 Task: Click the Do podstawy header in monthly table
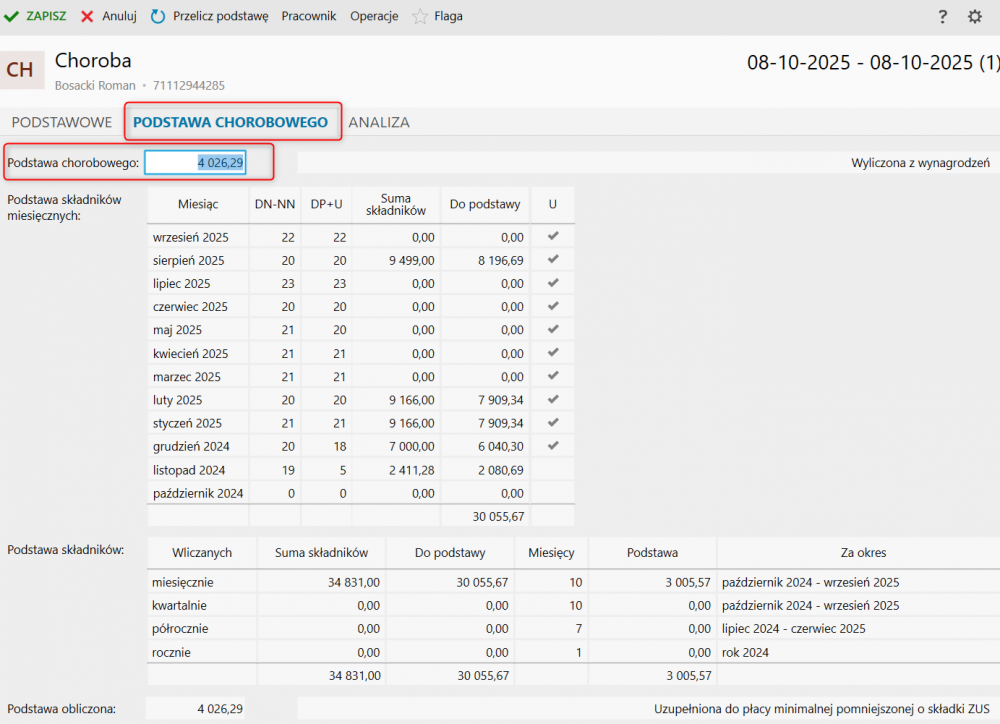click(x=485, y=204)
